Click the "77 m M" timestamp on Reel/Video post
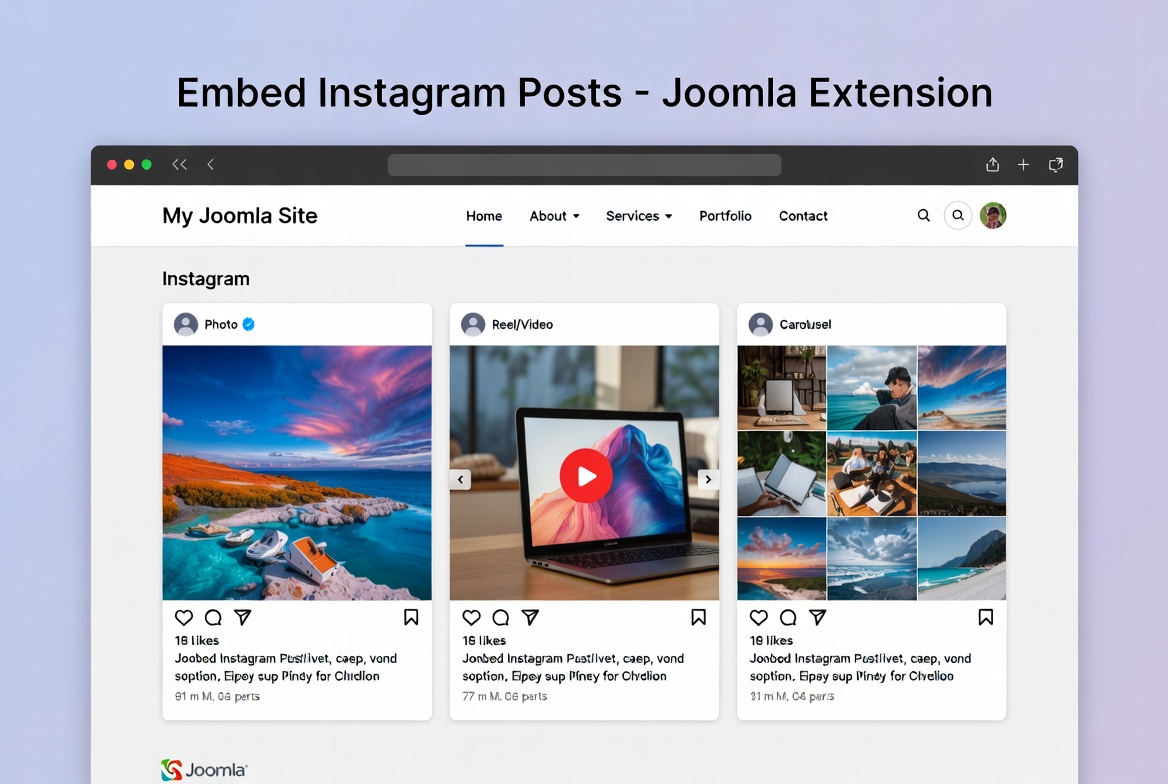The width and height of the screenshot is (1168, 784). click(504, 696)
